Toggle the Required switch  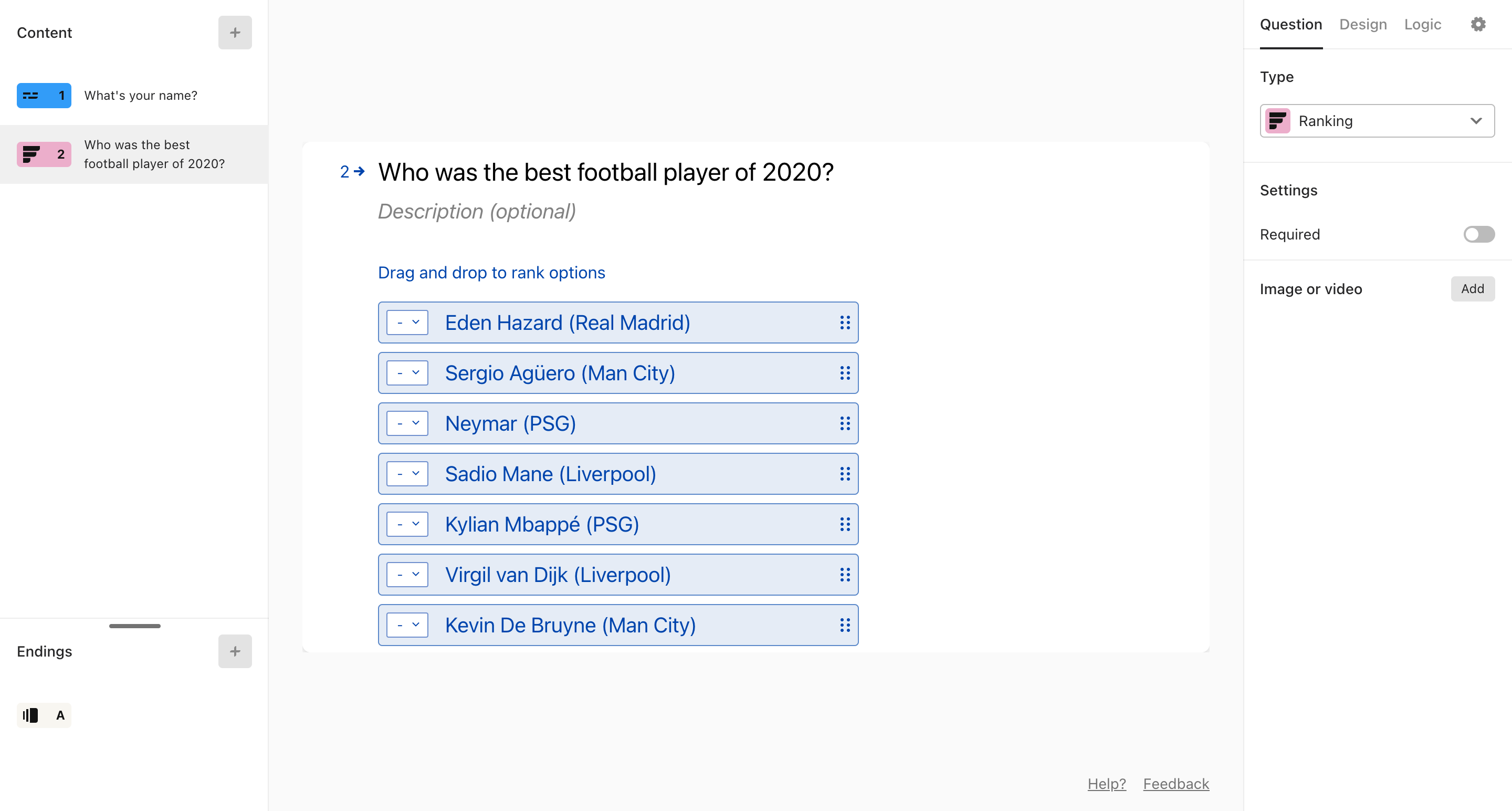pyautogui.click(x=1478, y=234)
